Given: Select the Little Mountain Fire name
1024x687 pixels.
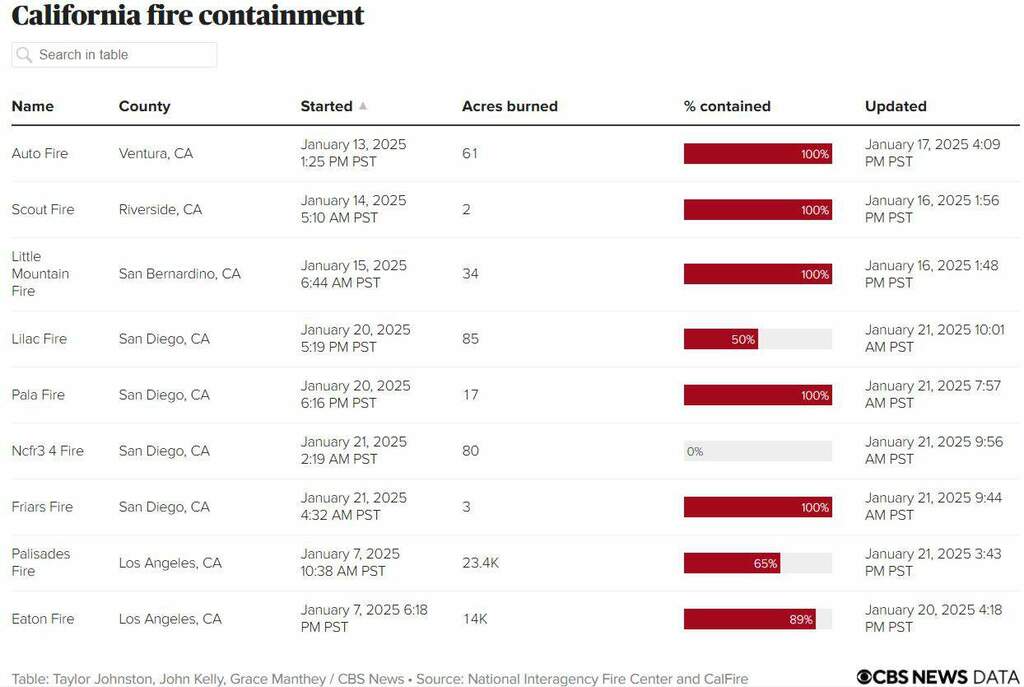Looking at the screenshot, I should pos(41,274).
